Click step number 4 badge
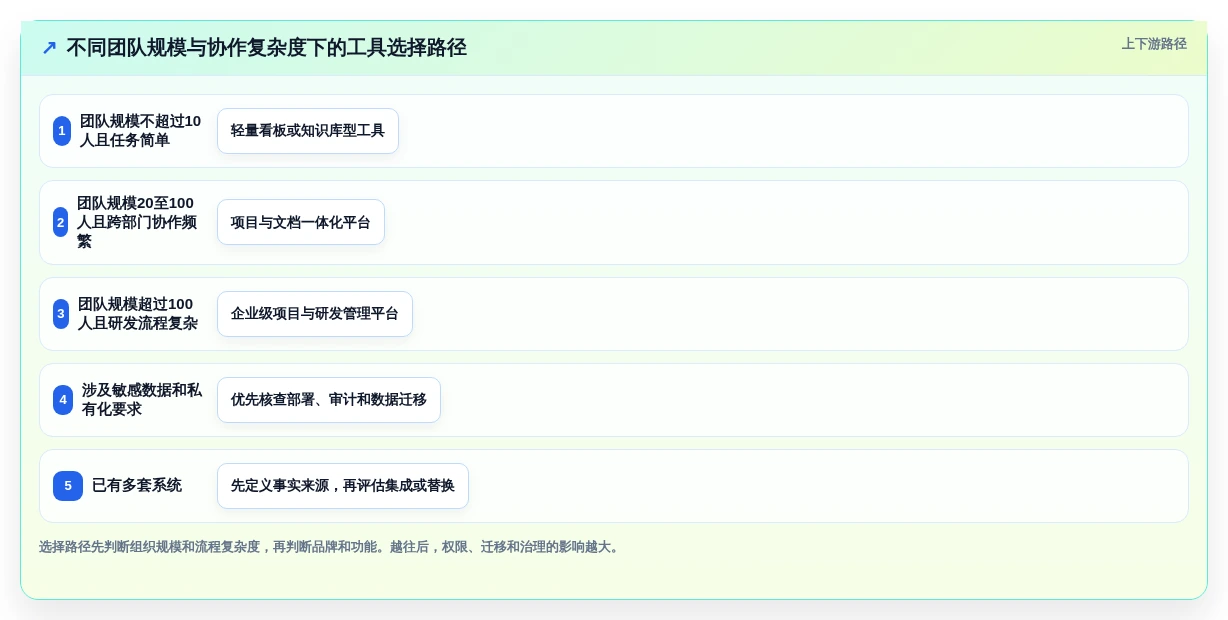Image resolution: width=1228 pixels, height=620 pixels. pos(63,400)
